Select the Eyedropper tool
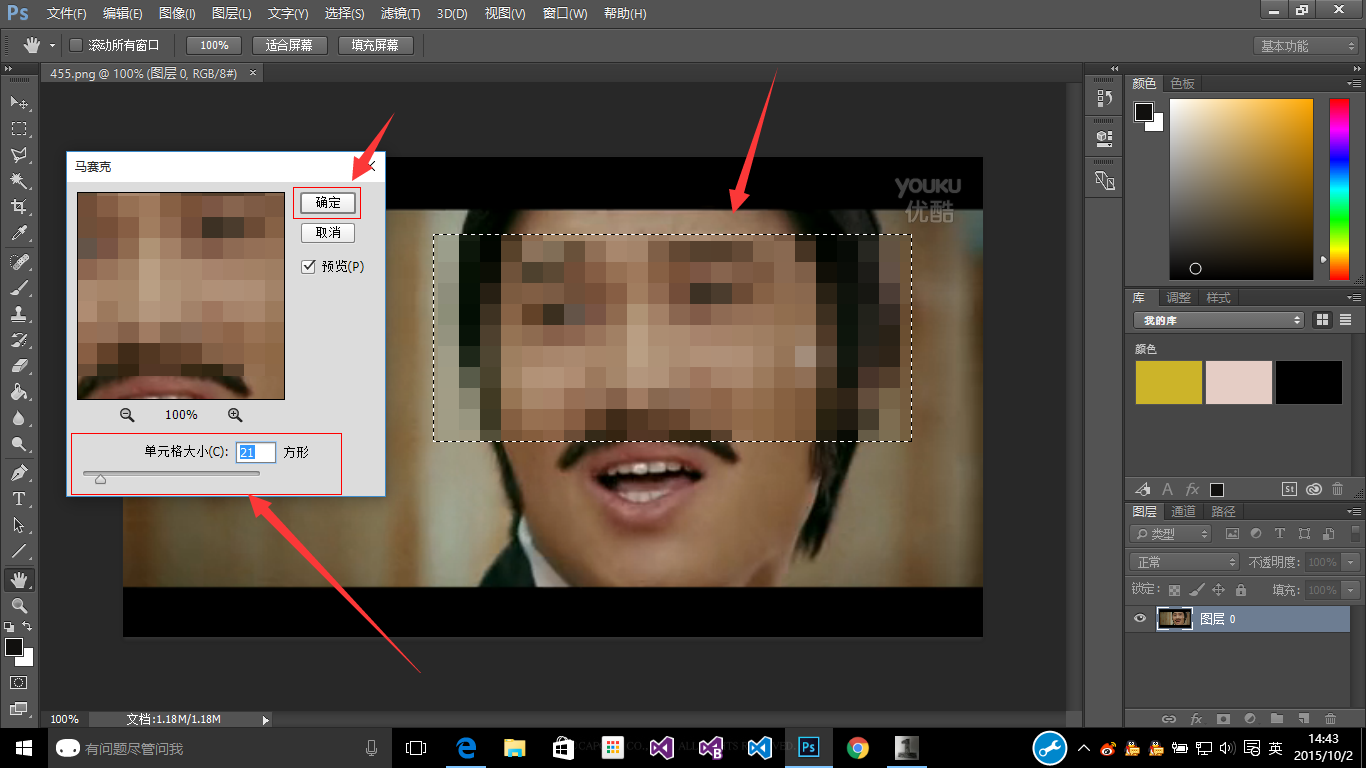1366x768 pixels. tap(19, 233)
